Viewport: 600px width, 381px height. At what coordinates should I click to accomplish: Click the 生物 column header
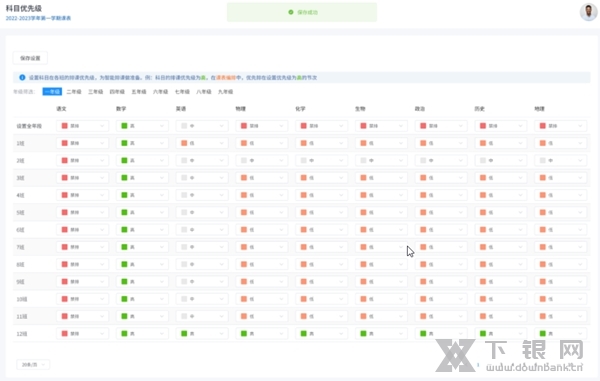[x=360, y=109]
